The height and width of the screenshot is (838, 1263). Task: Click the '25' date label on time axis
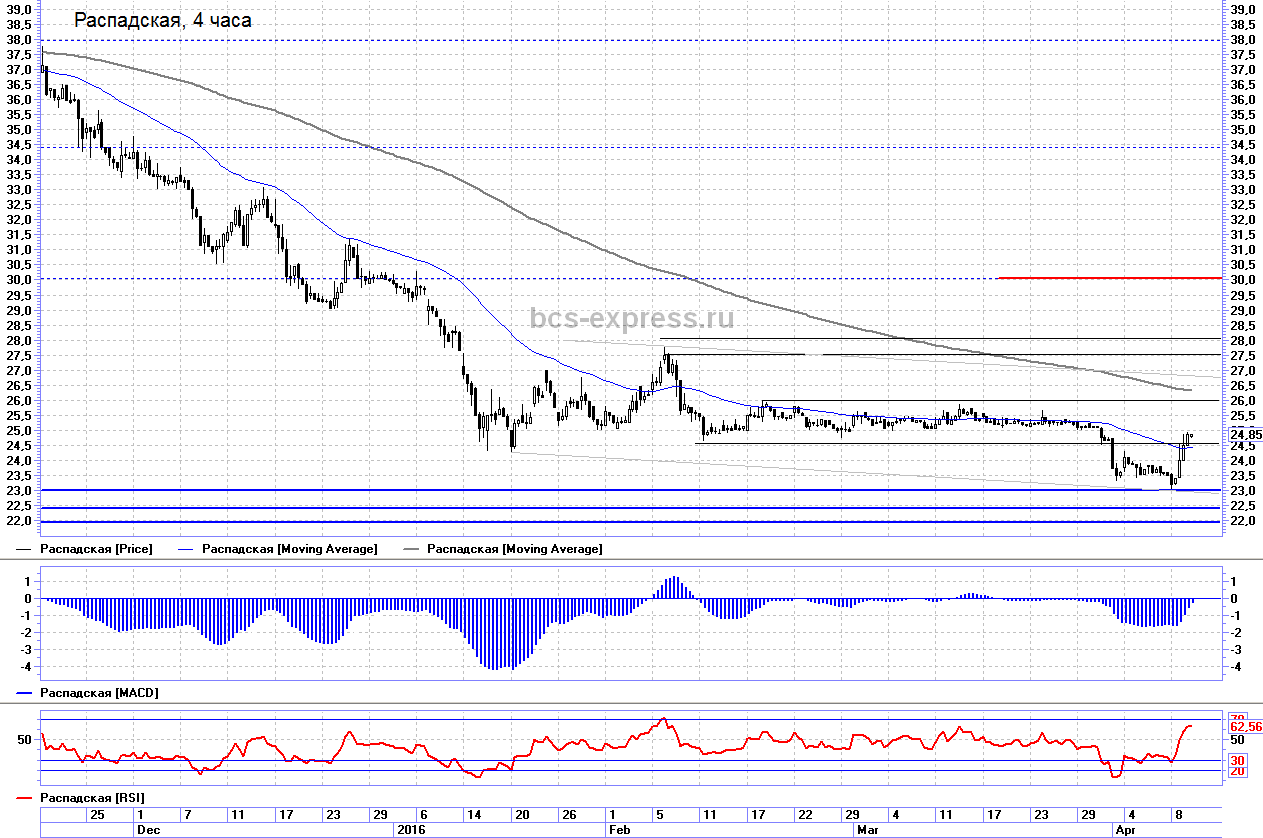[x=97, y=814]
